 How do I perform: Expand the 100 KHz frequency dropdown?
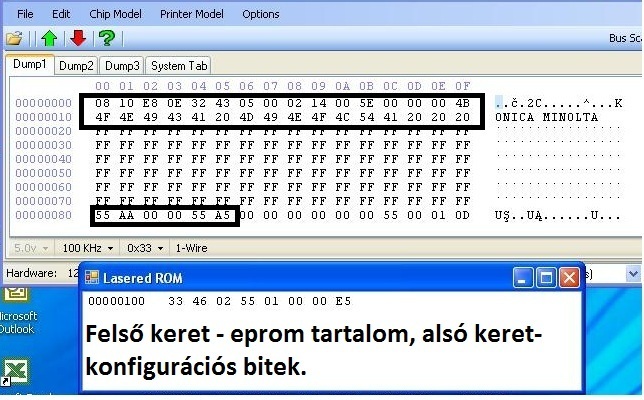[x=87, y=246]
